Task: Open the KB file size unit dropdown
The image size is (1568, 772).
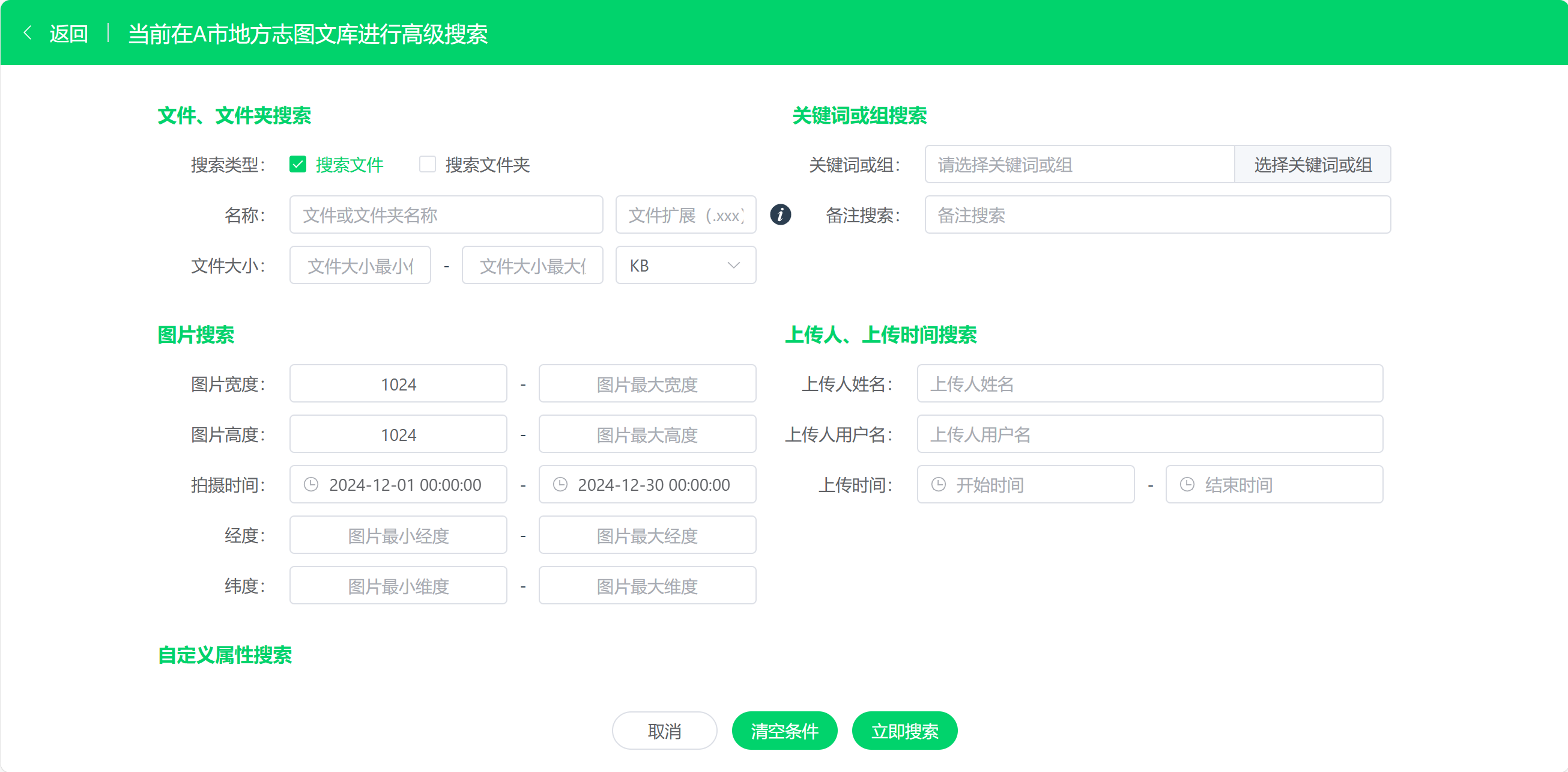Action: click(x=685, y=266)
